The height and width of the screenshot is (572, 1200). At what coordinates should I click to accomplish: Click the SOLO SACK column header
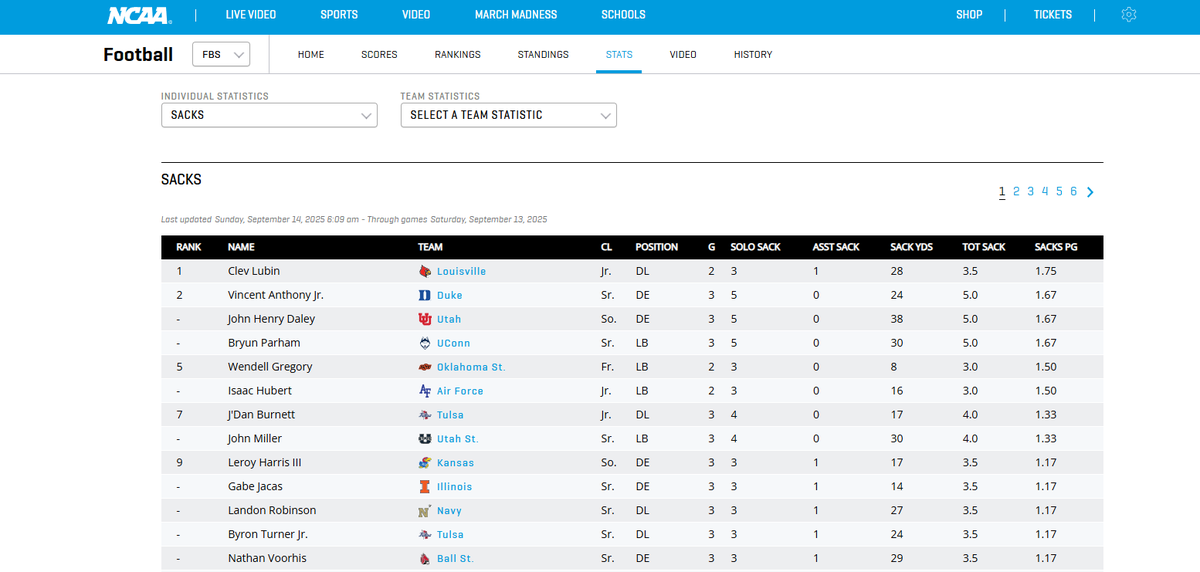(x=755, y=247)
